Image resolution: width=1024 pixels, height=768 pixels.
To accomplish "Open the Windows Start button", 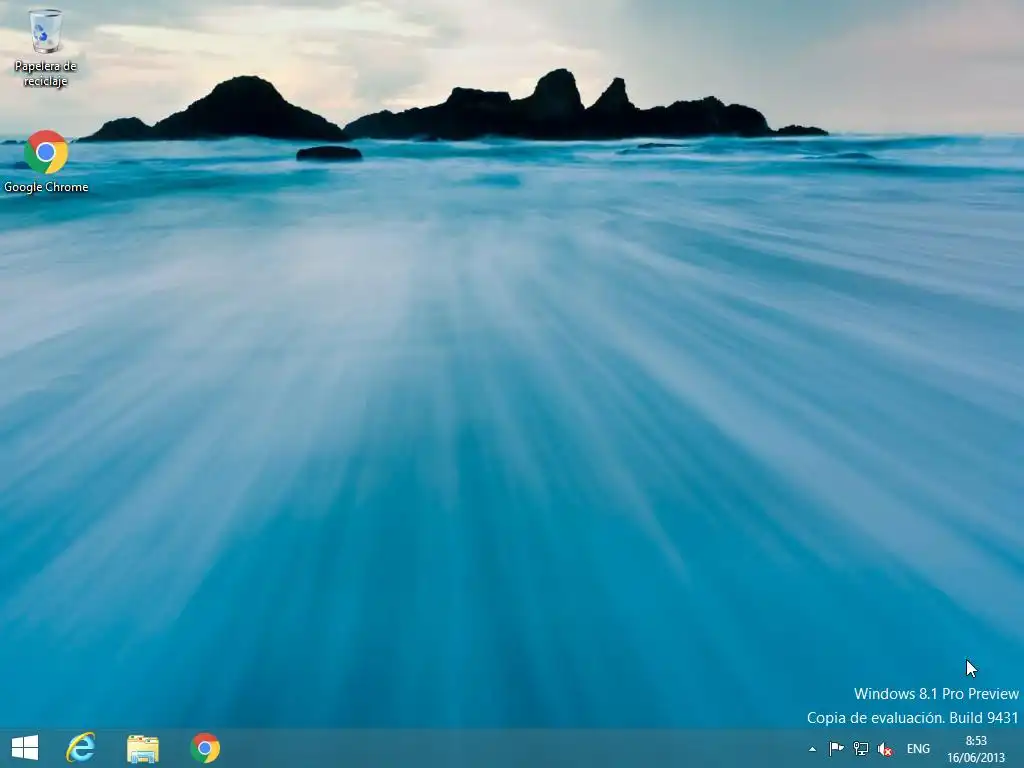I will pyautogui.click(x=25, y=748).
